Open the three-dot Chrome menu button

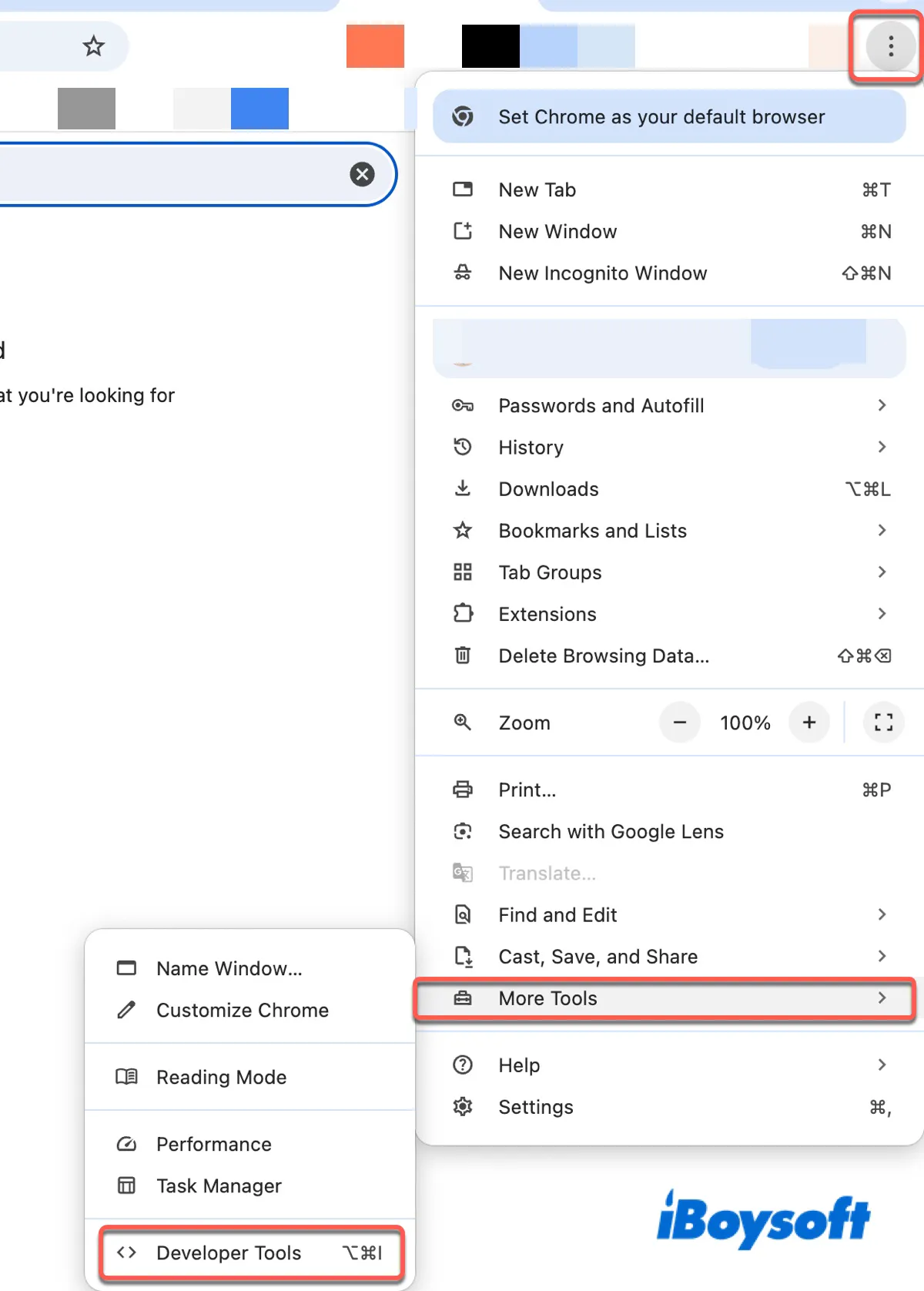tap(890, 46)
